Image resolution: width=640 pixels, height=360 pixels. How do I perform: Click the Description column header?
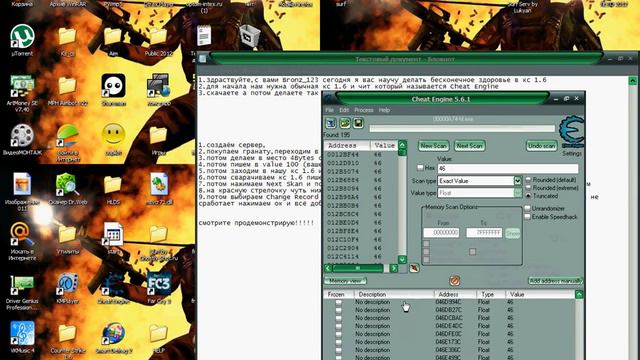pos(394,294)
